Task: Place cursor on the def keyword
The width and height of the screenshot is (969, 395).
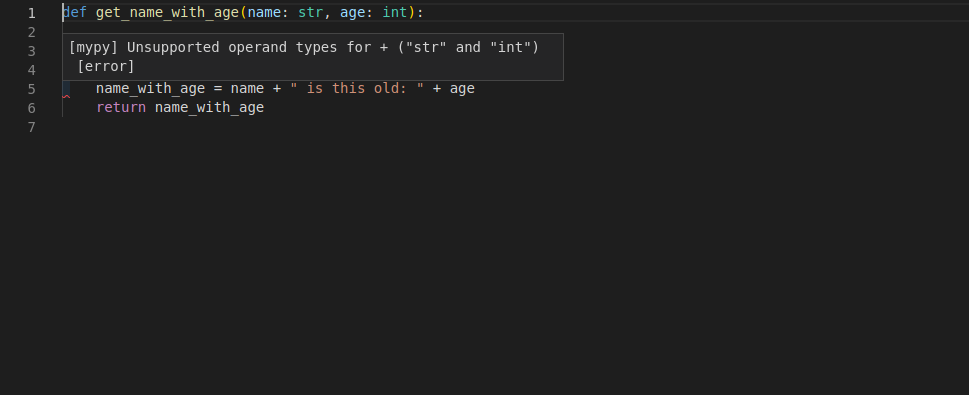Action: (x=75, y=12)
